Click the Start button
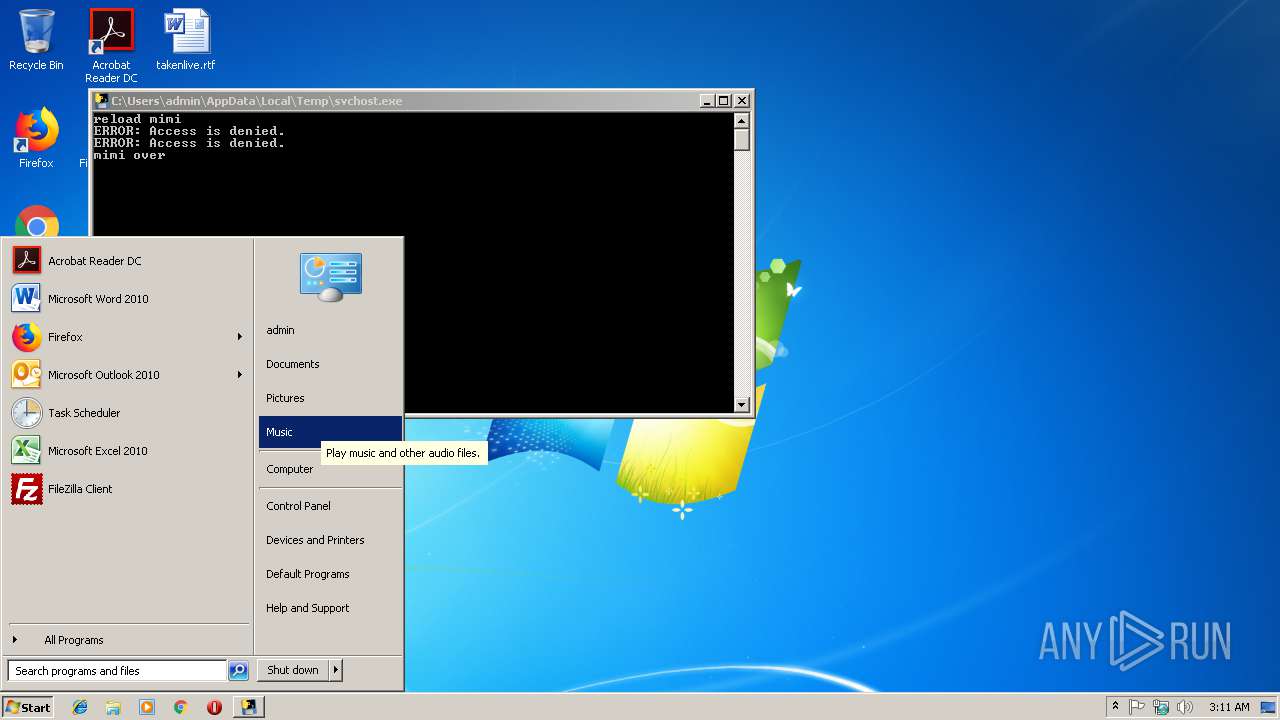This screenshot has width=1280, height=720. (x=28, y=707)
